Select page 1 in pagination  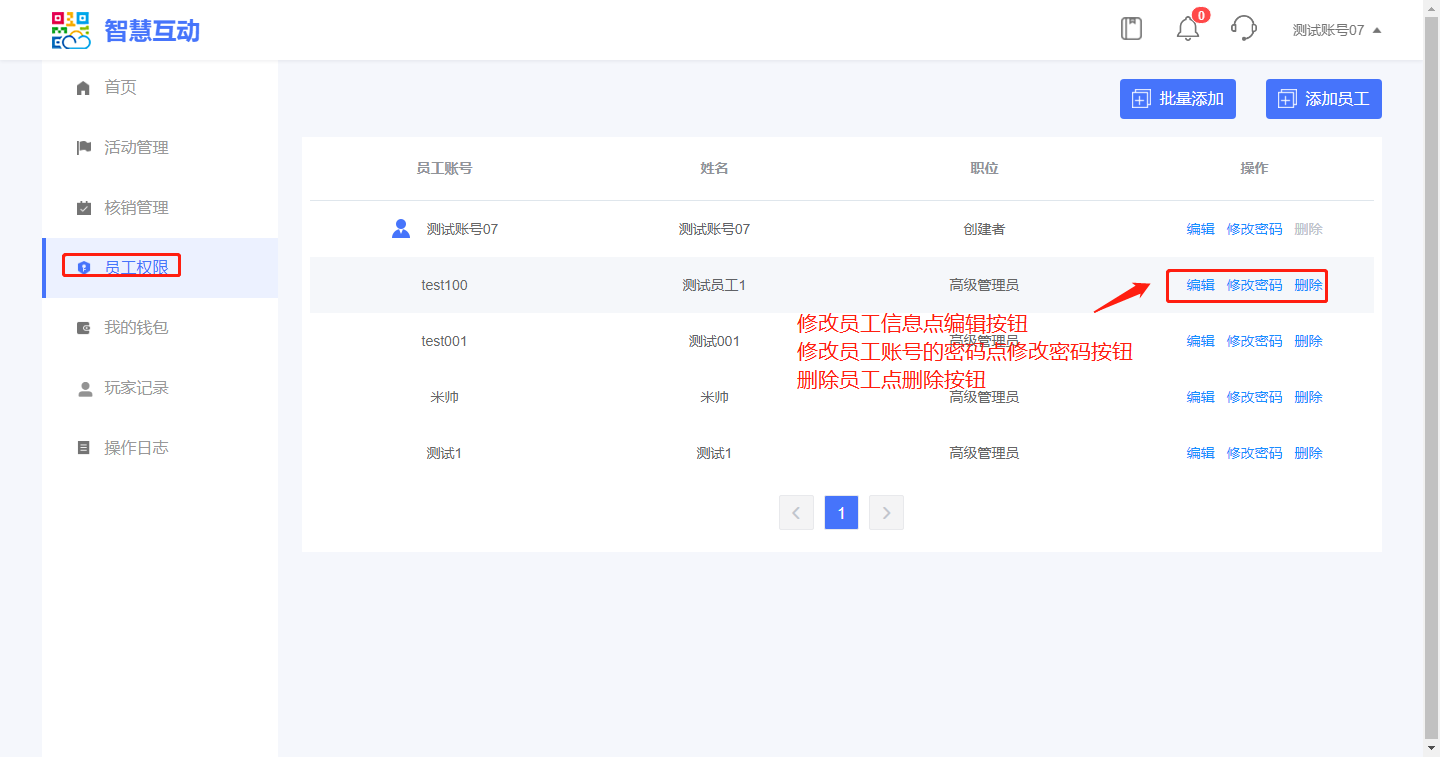pyautogui.click(x=841, y=513)
